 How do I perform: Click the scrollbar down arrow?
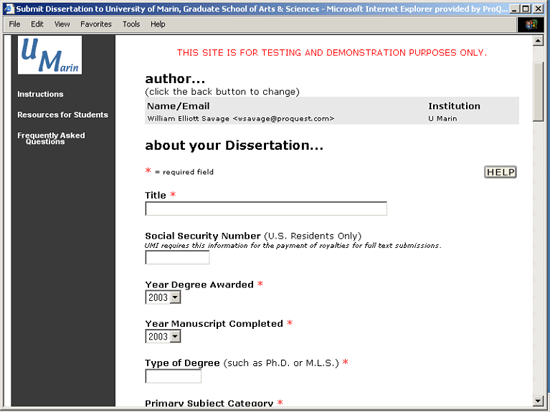point(538,401)
